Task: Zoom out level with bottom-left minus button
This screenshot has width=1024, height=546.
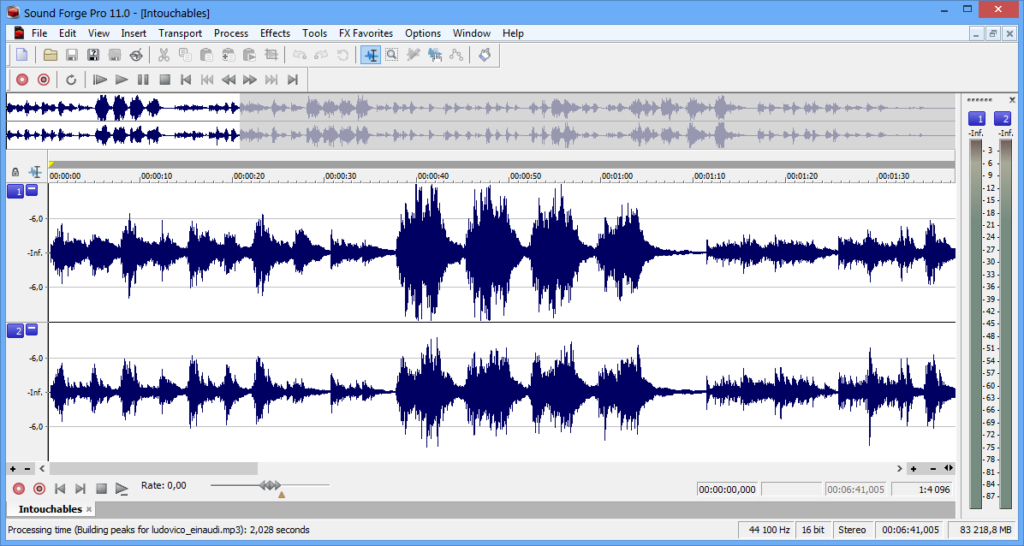Action: pos(27,469)
